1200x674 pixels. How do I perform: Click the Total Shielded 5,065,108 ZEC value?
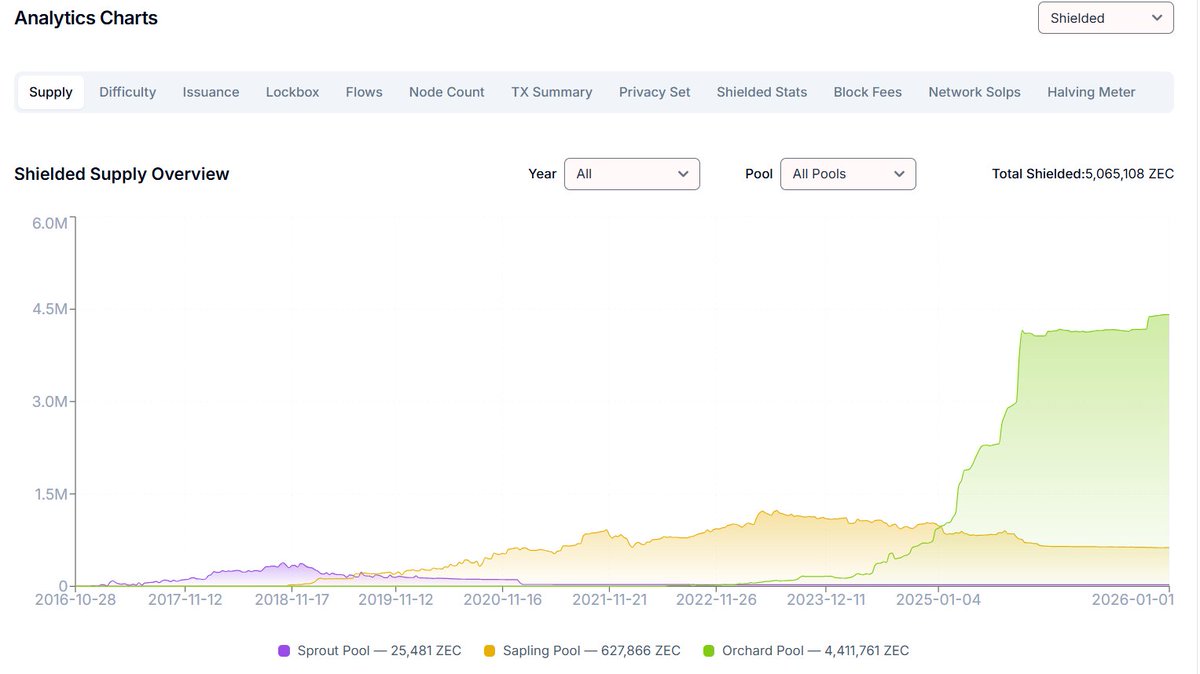click(1083, 174)
